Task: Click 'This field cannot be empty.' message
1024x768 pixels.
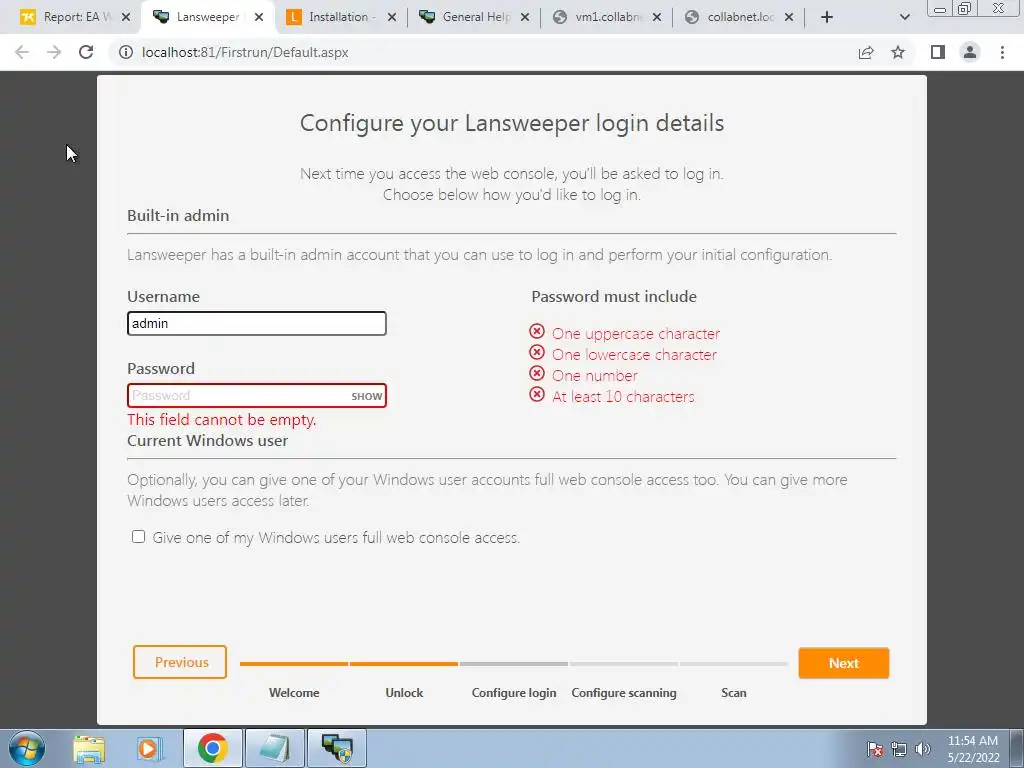Action: [x=222, y=420]
